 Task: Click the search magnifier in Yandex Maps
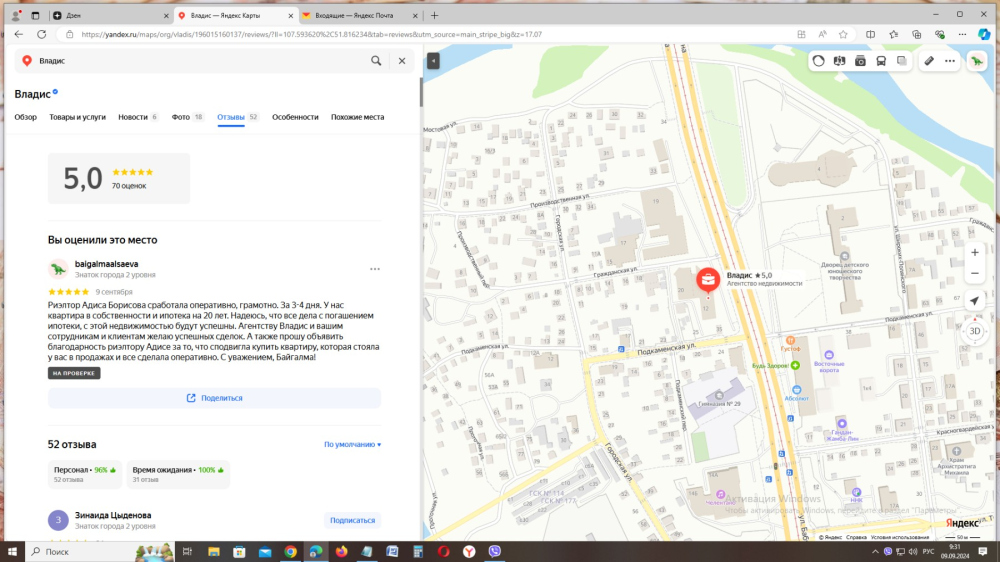coord(376,61)
